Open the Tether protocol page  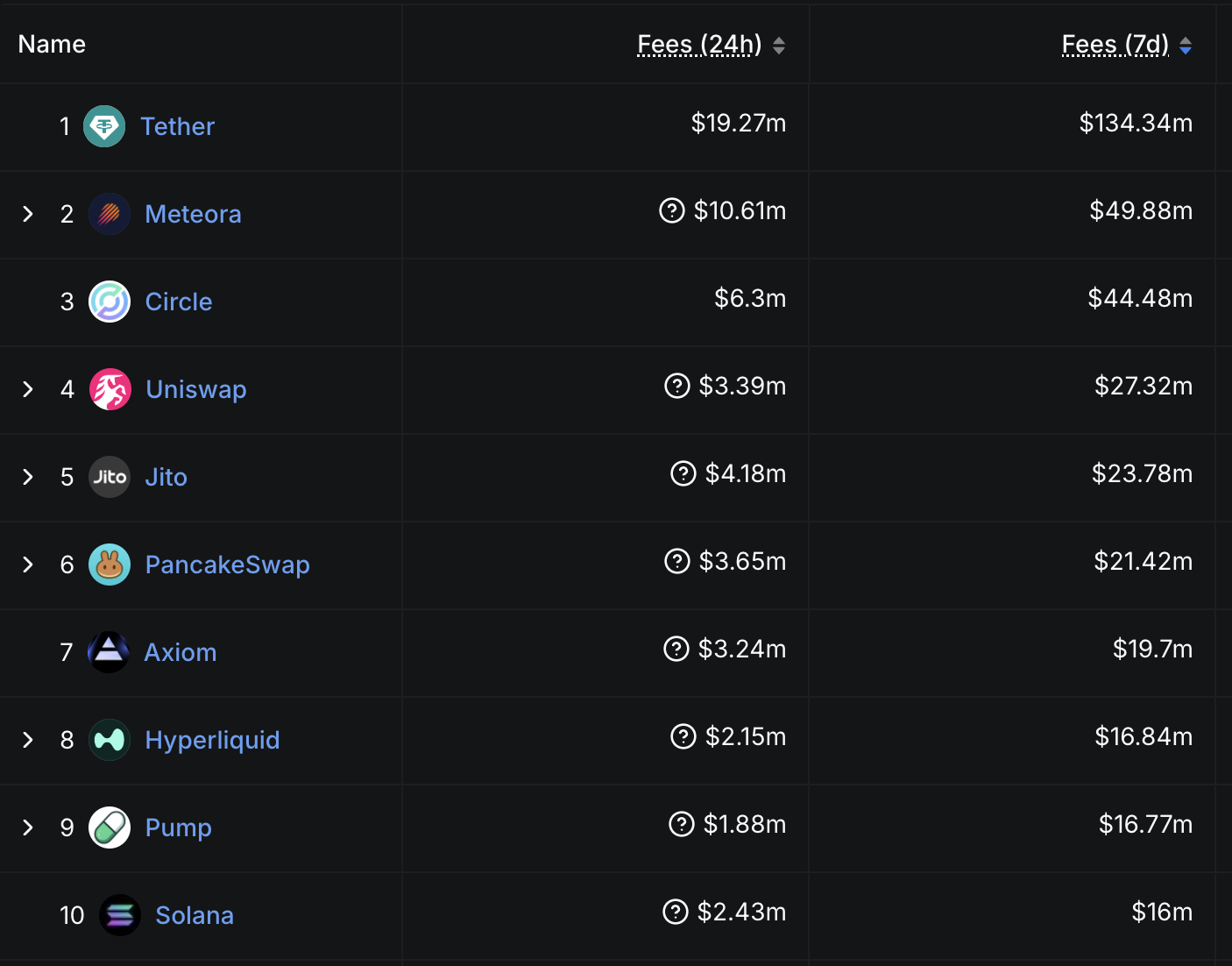point(177,126)
